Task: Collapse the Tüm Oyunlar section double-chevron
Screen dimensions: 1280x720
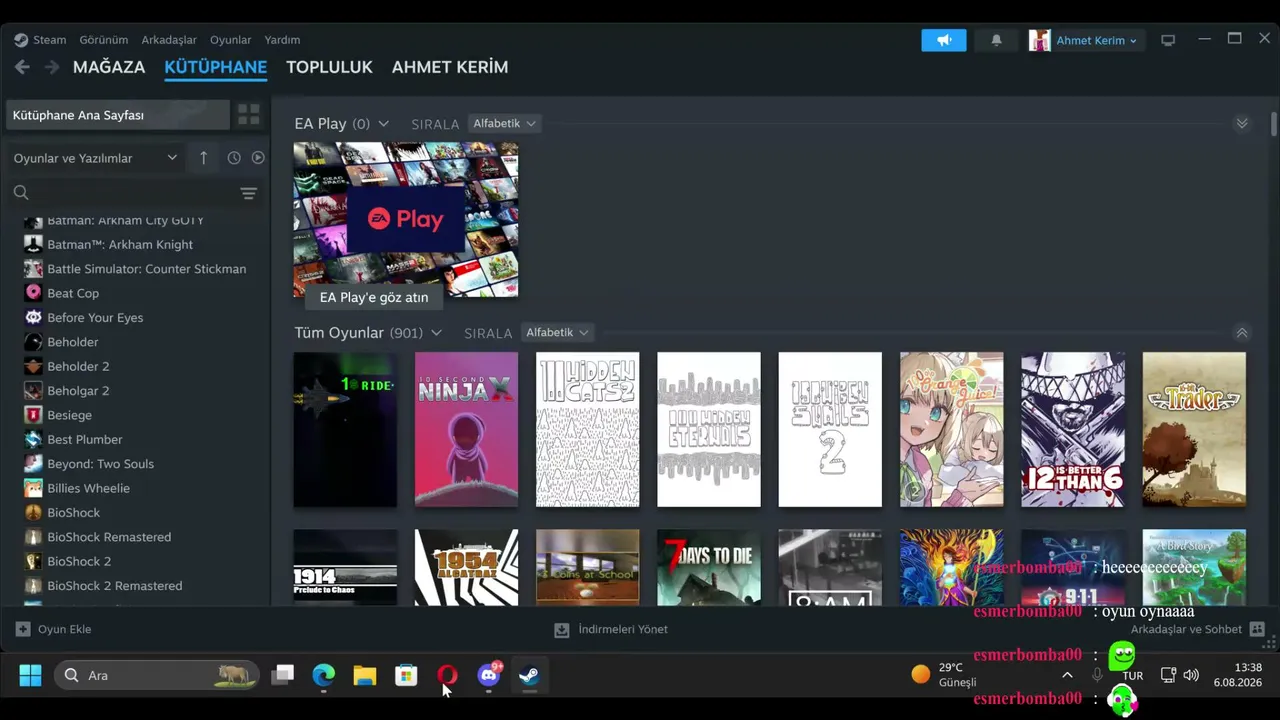Action: tap(1242, 332)
